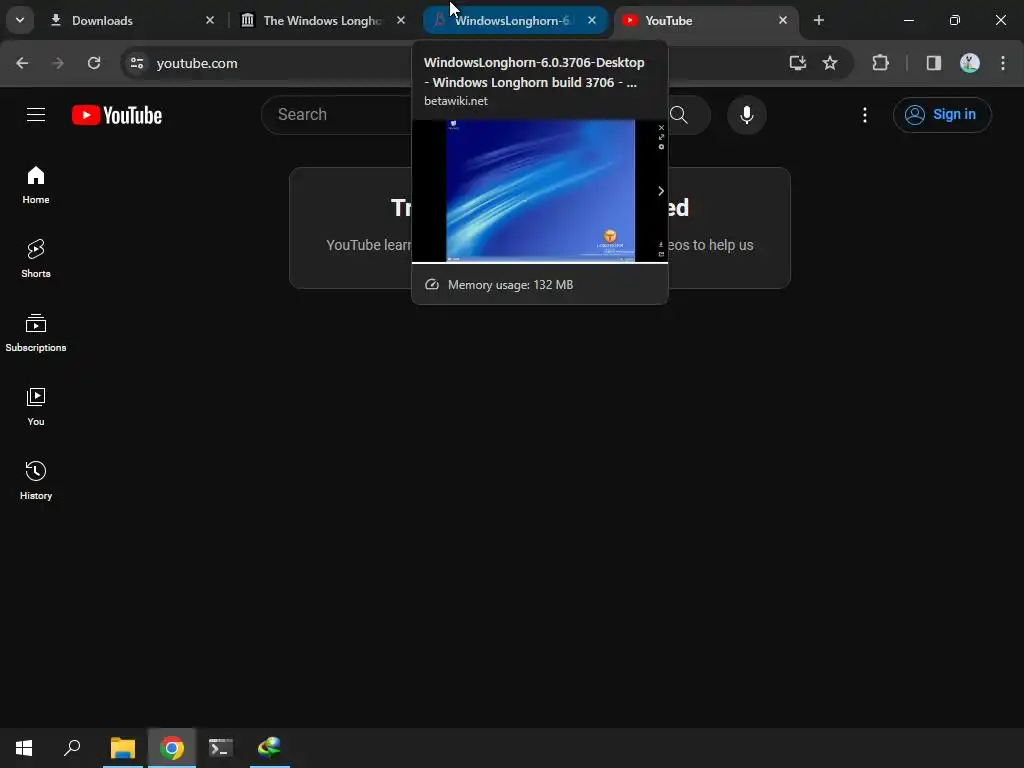Screen dimensions: 1024x768
Task: Restore down the Chrome window
Action: [955, 20]
